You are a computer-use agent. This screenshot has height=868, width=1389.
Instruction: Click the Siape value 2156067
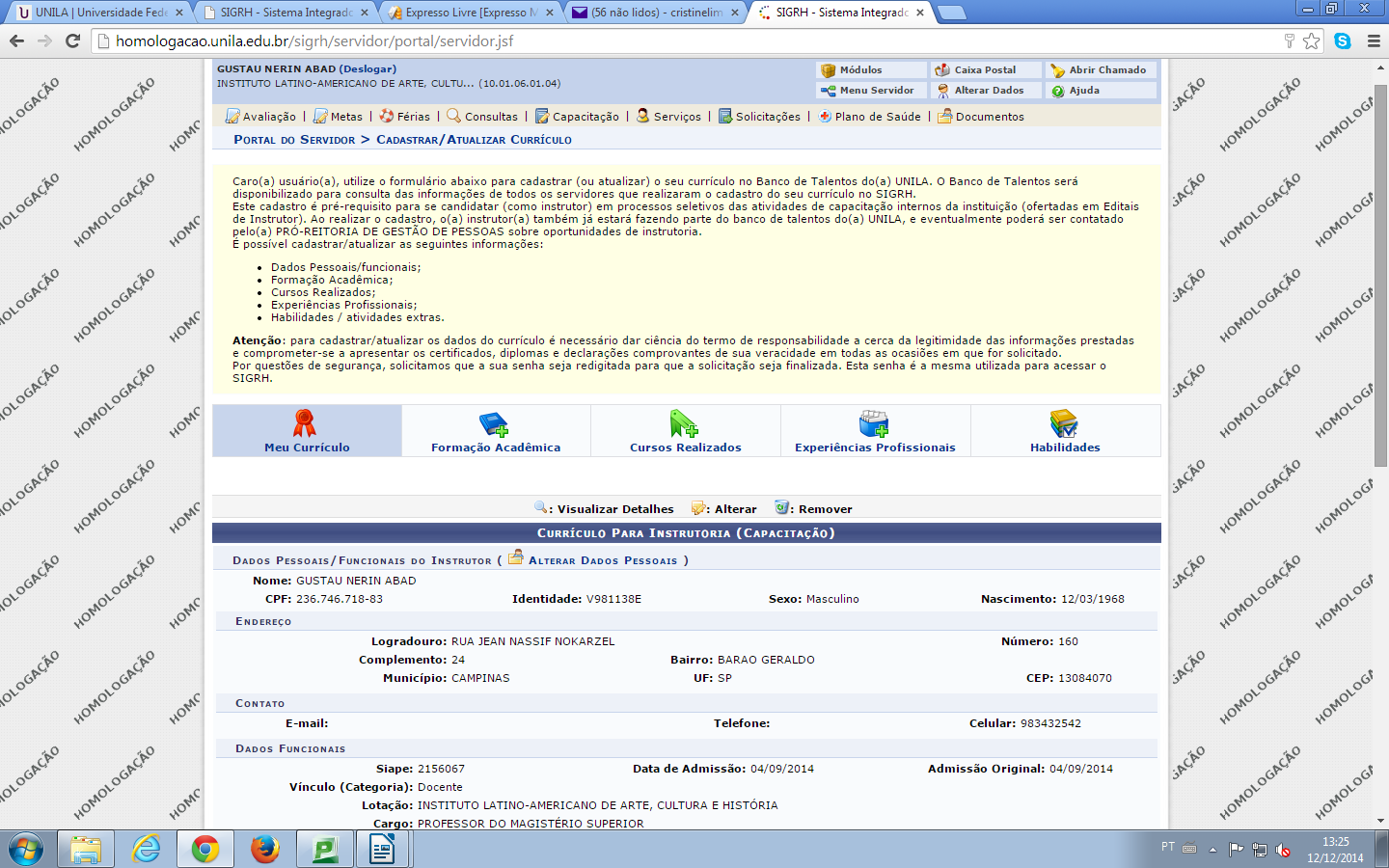[x=441, y=769]
